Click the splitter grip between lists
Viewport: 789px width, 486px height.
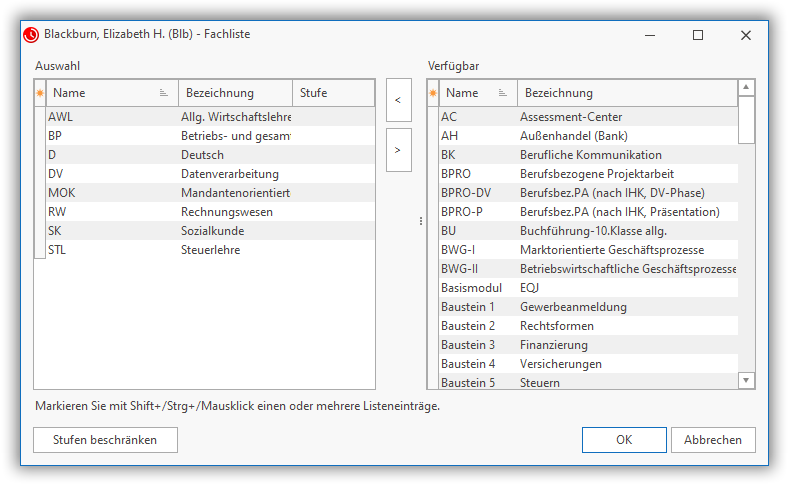coord(421,221)
